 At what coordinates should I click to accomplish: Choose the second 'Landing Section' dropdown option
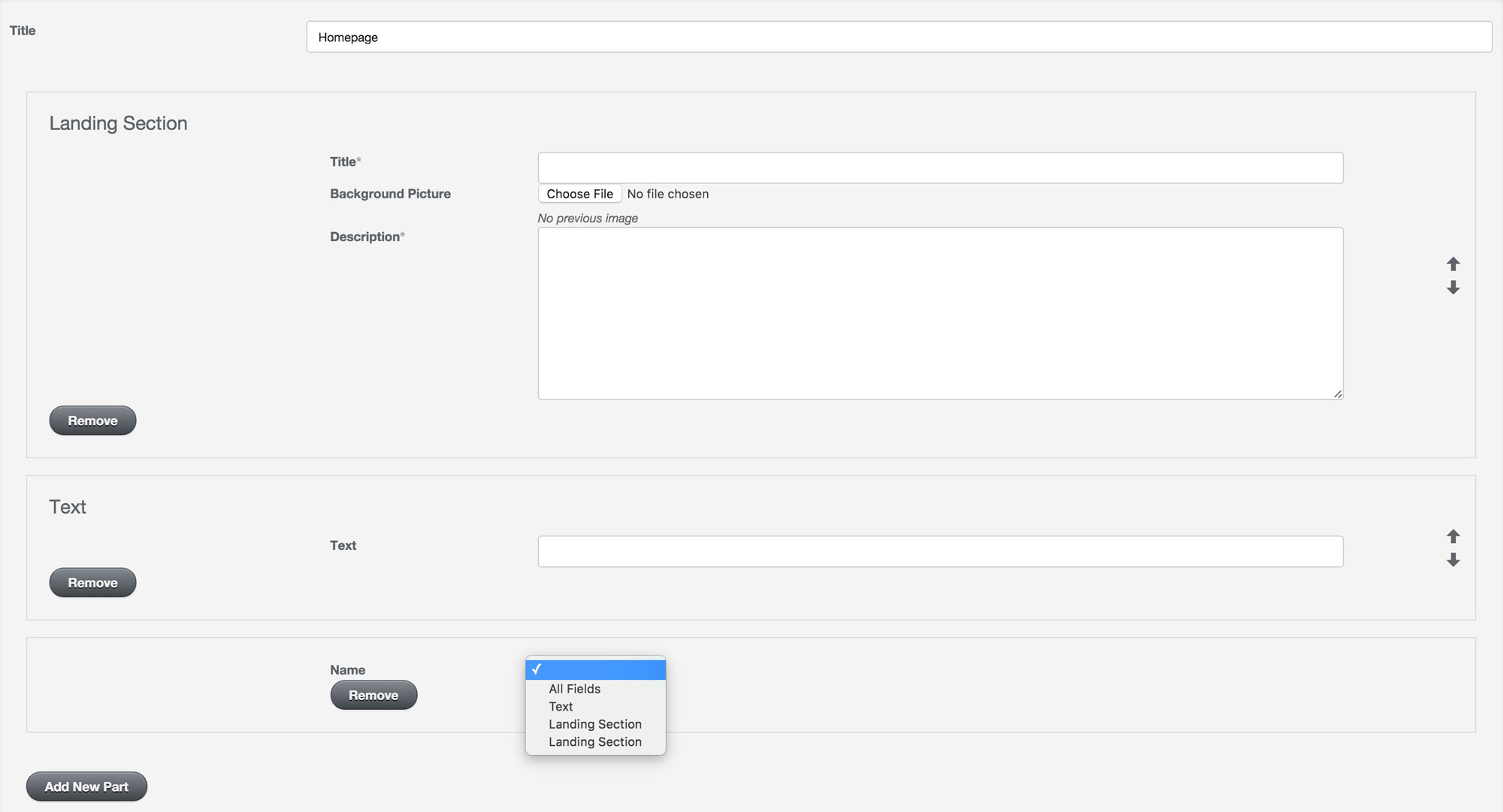click(x=594, y=741)
